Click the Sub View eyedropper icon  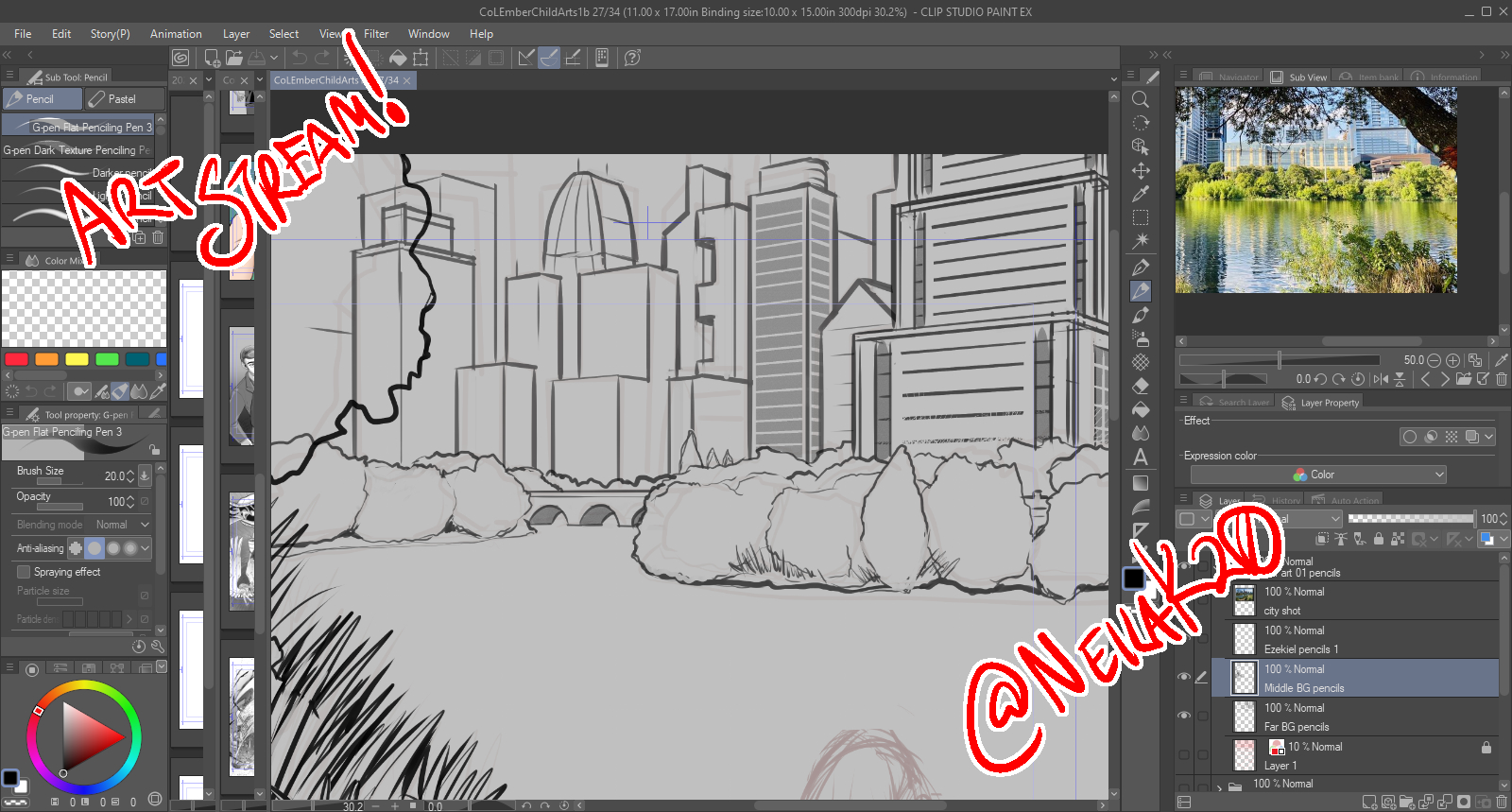(x=1501, y=360)
